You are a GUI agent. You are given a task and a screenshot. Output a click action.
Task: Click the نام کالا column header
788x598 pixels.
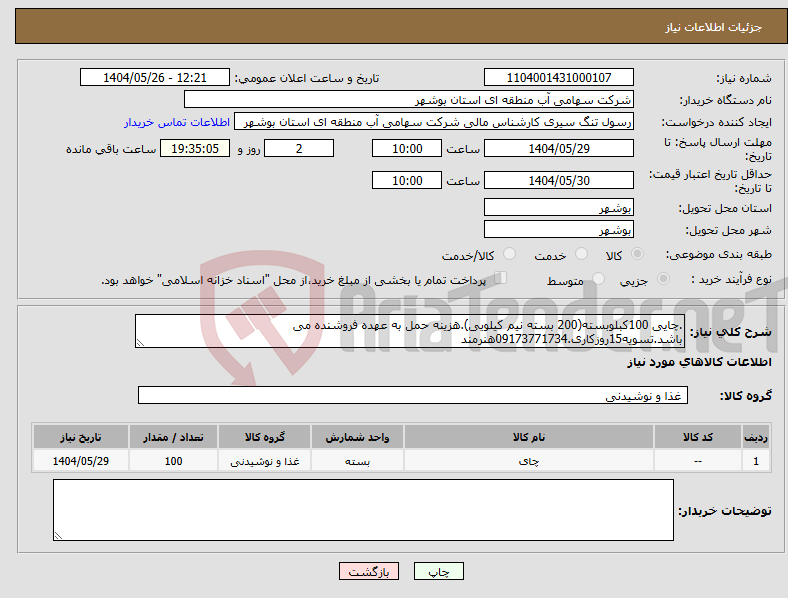[x=529, y=437]
